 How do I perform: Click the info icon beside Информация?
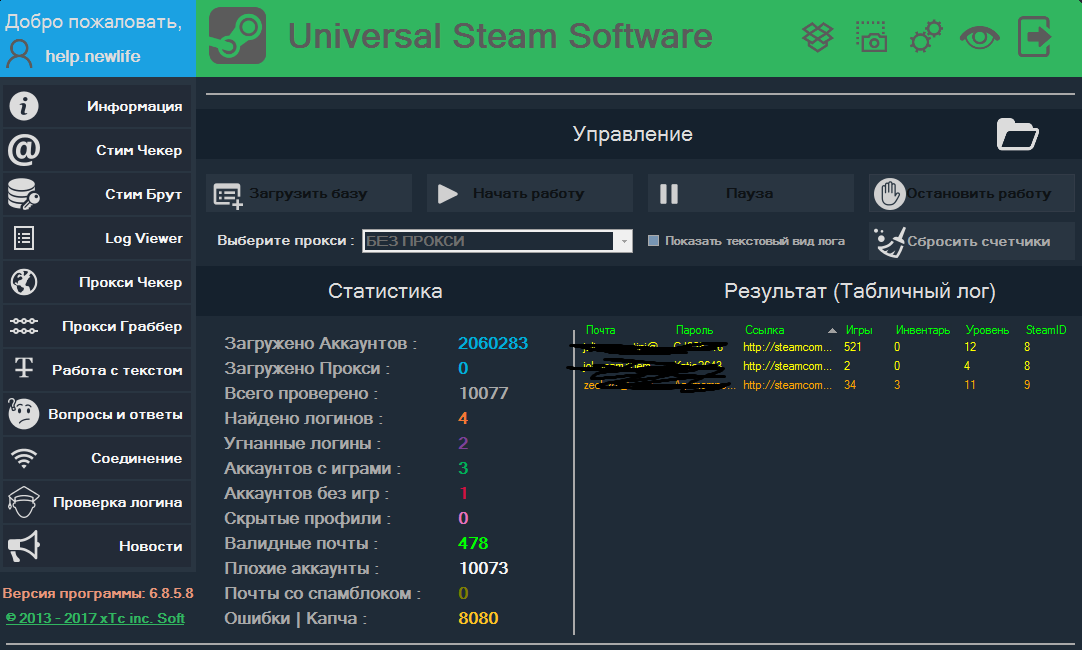click(23, 106)
